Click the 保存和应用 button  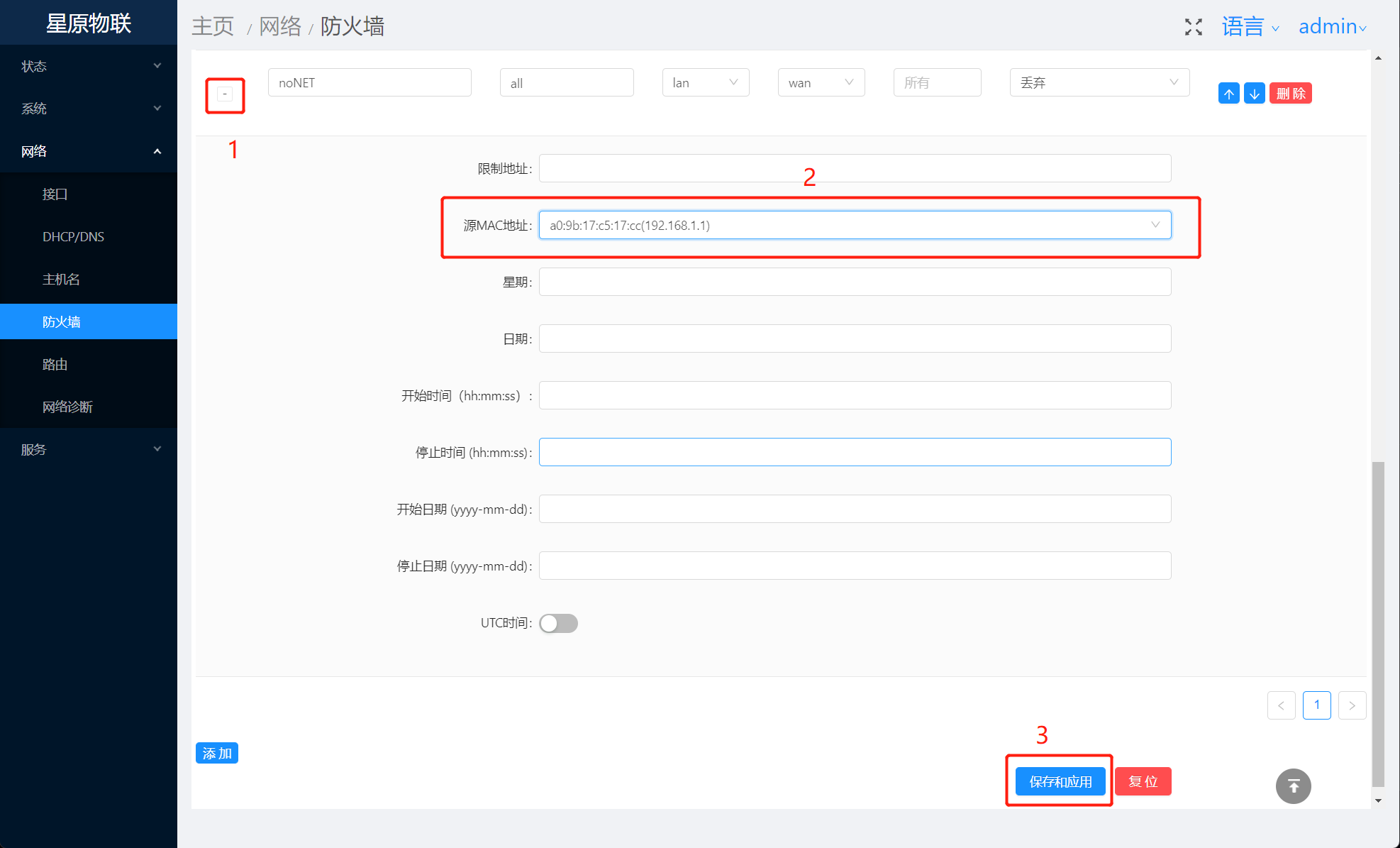pyautogui.click(x=1060, y=781)
